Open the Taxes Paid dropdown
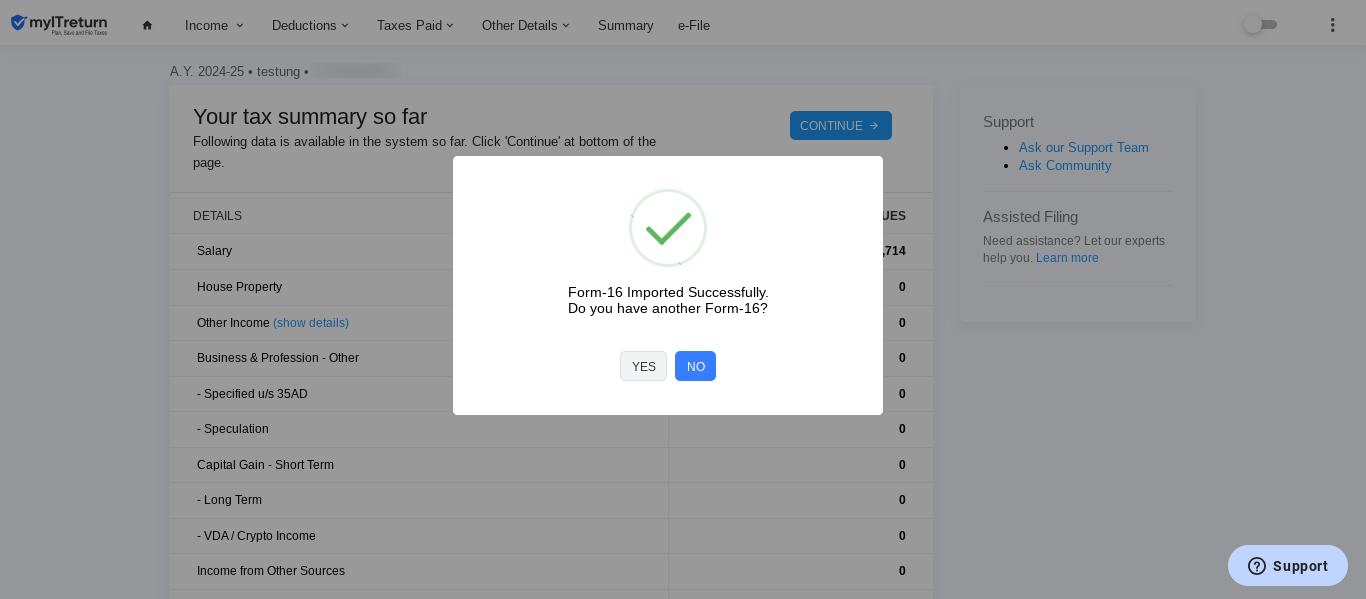Viewport: 1366px width, 599px height. [415, 25]
